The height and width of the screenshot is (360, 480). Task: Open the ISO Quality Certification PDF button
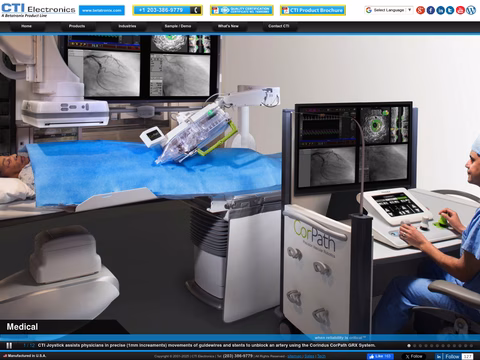pos(242,10)
